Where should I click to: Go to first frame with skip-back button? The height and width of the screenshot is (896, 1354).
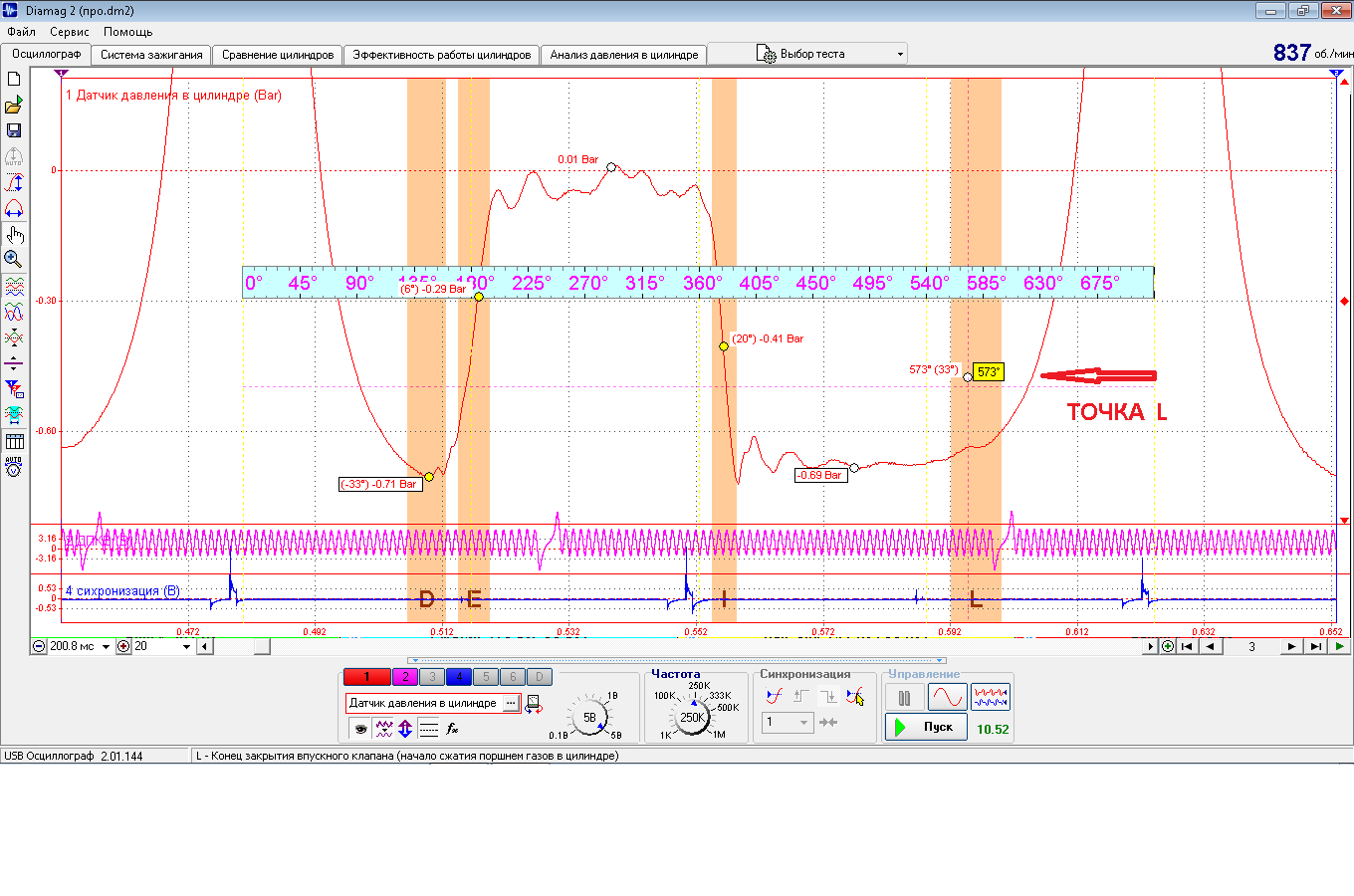point(1187,647)
